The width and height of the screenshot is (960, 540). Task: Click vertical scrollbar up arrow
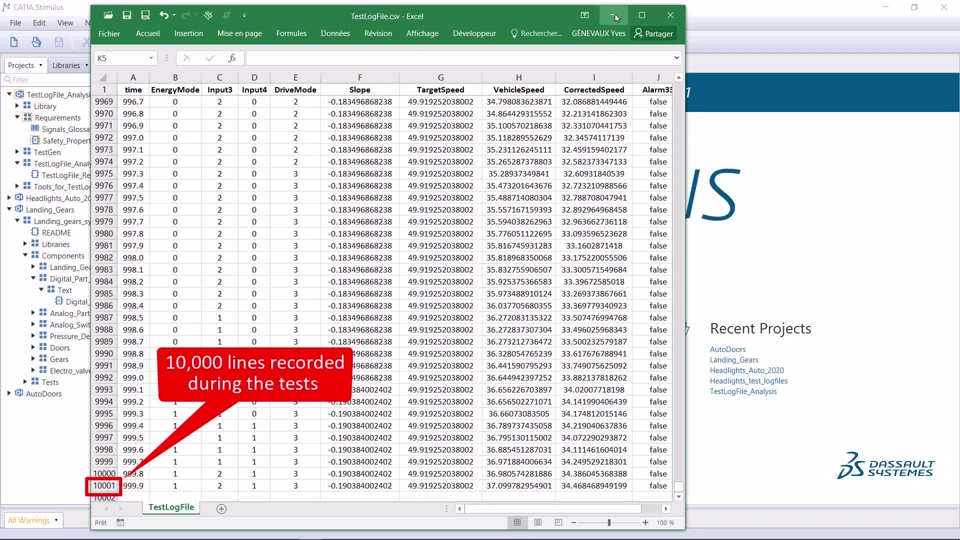[x=678, y=78]
